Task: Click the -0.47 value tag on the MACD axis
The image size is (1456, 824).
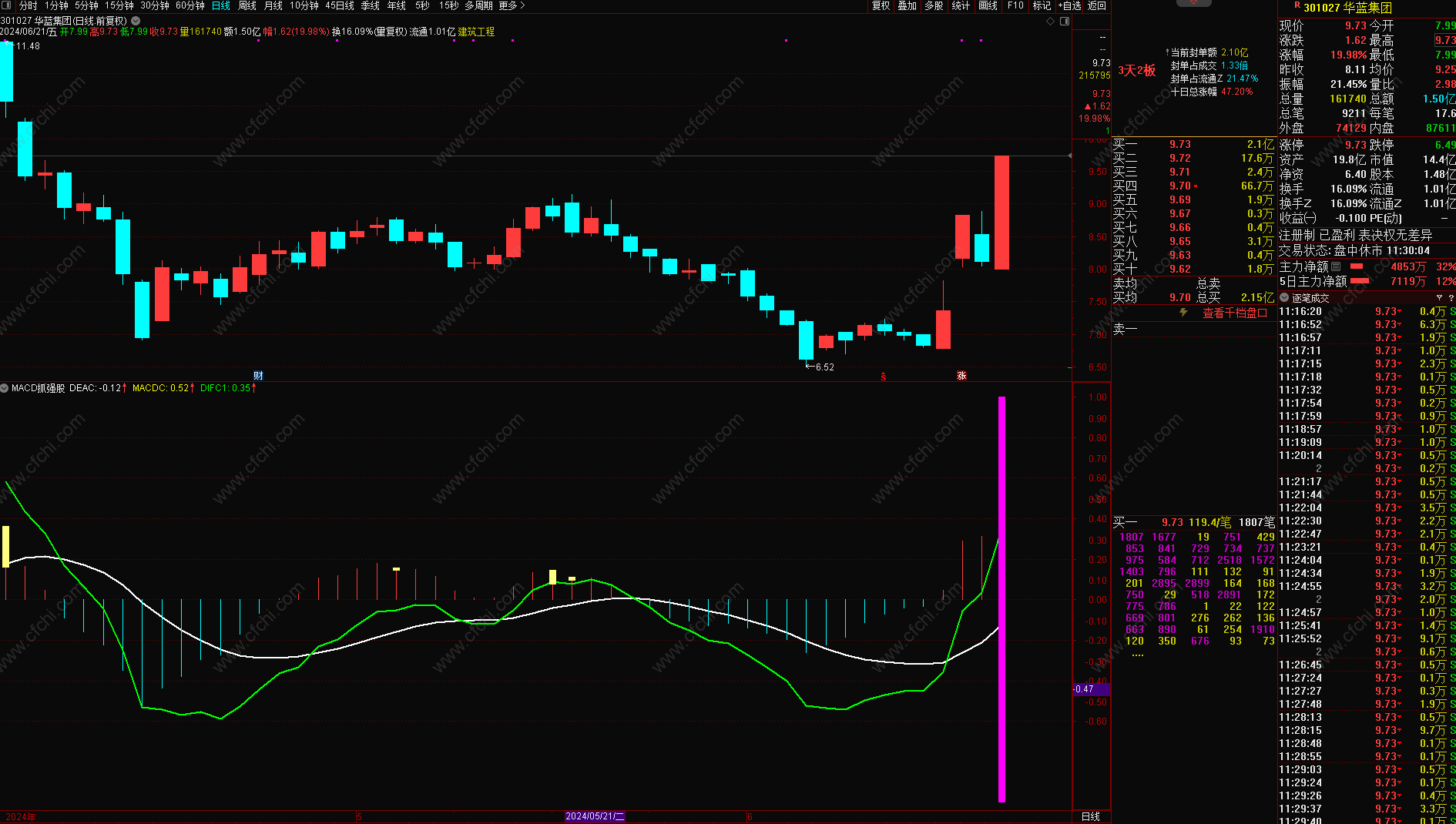Action: click(x=1092, y=689)
